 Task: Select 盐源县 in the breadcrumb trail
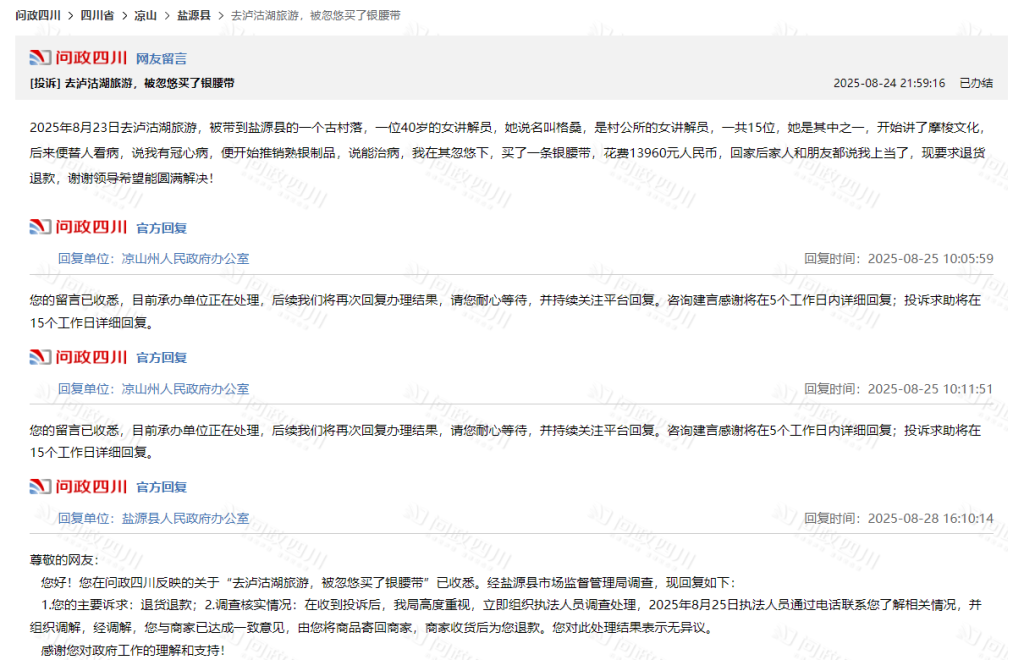[x=194, y=16]
